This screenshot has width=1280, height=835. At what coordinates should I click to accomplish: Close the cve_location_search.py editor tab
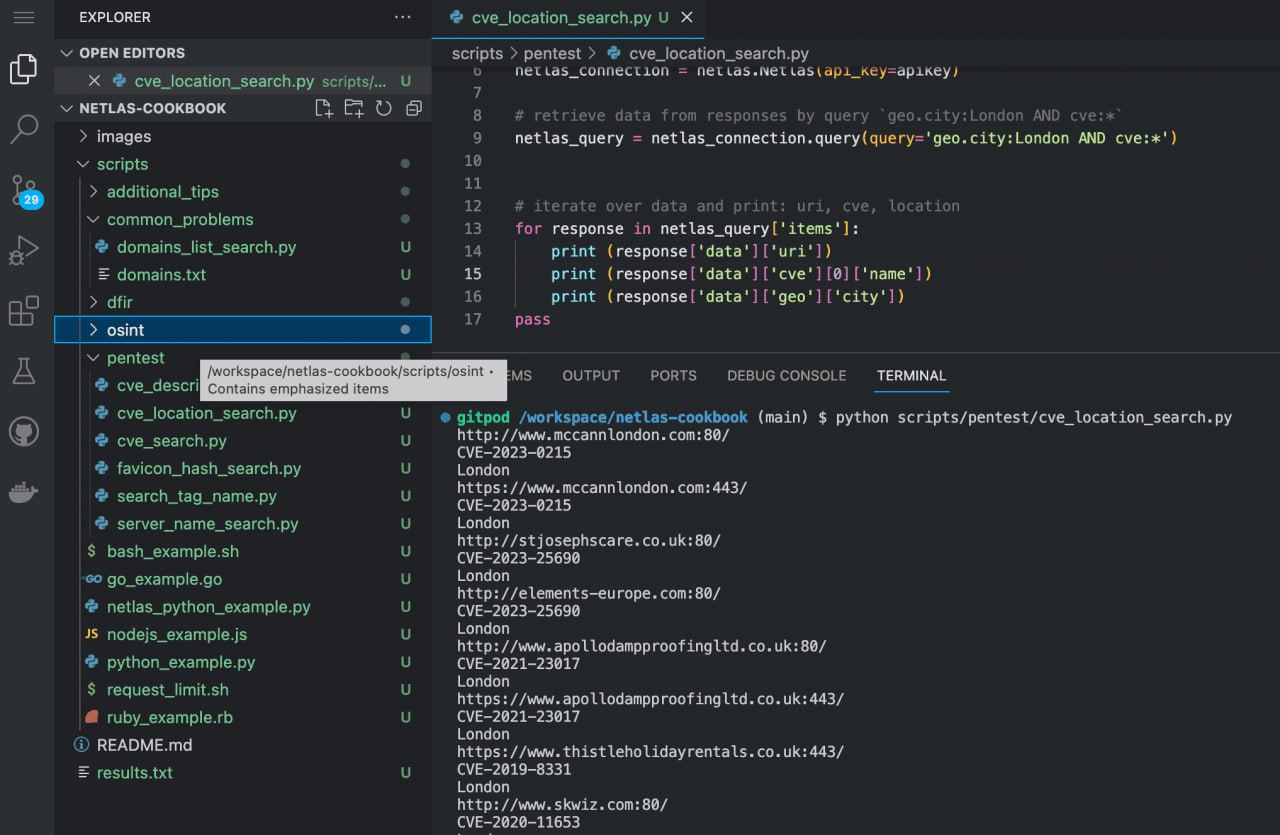click(687, 18)
